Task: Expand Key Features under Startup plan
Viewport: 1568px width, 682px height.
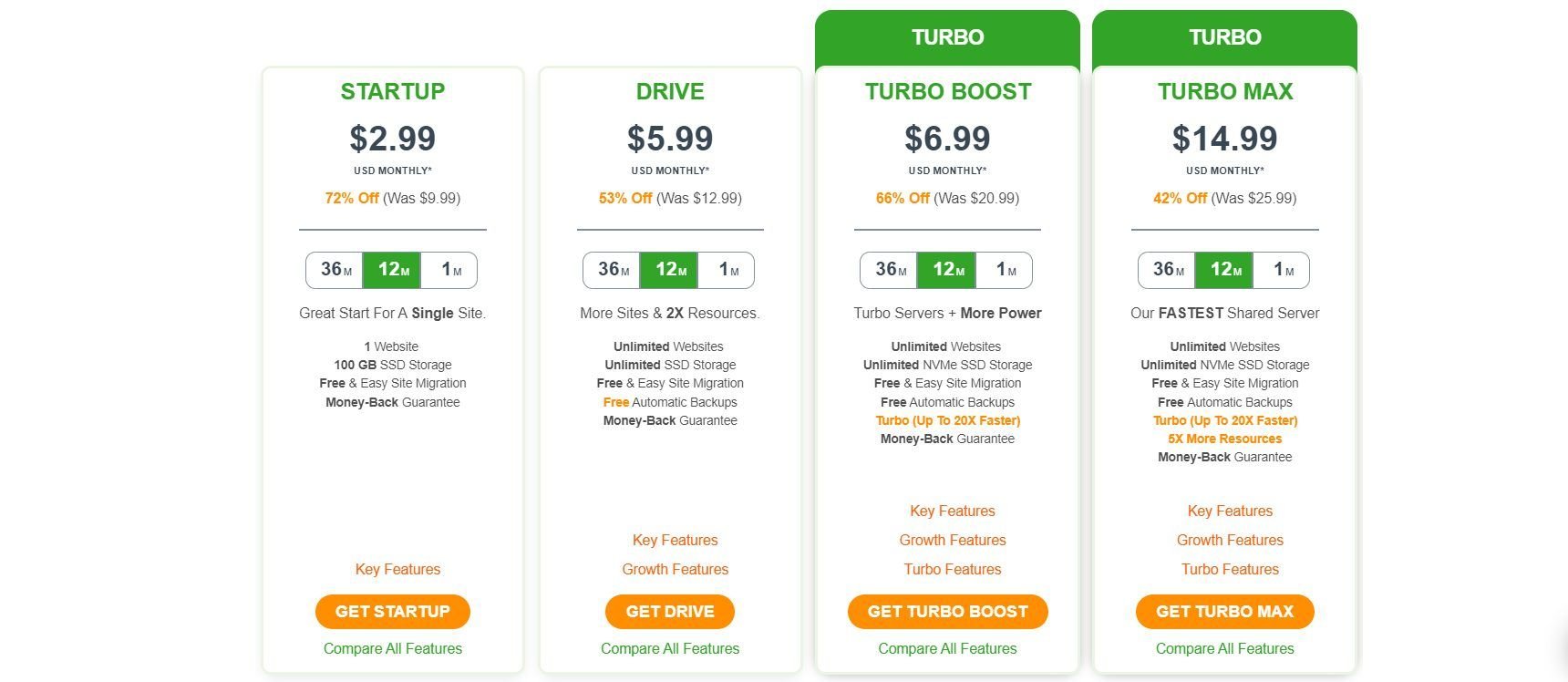Action: (397, 569)
